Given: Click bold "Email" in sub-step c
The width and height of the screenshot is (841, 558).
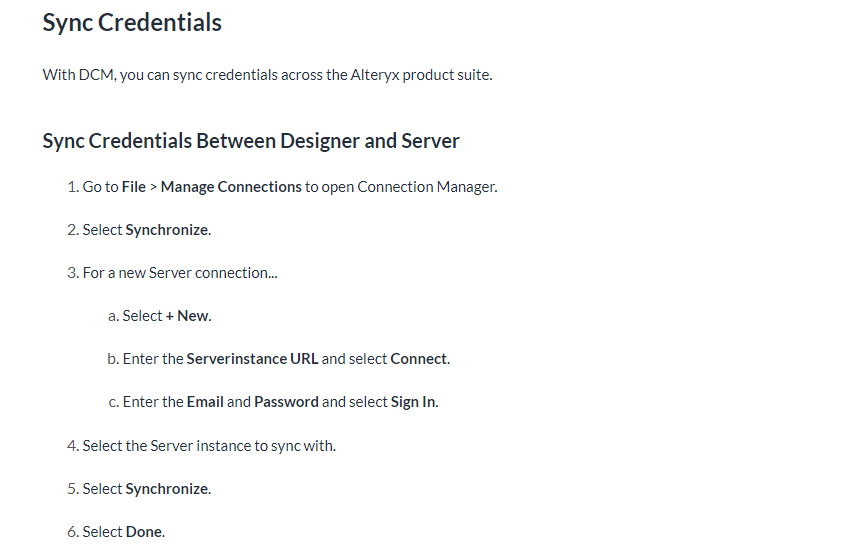Looking at the screenshot, I should tap(205, 402).
